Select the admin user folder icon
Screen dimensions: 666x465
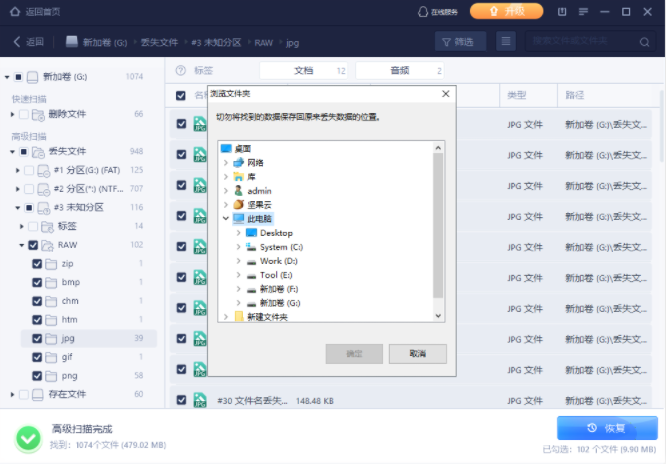click(x=238, y=190)
